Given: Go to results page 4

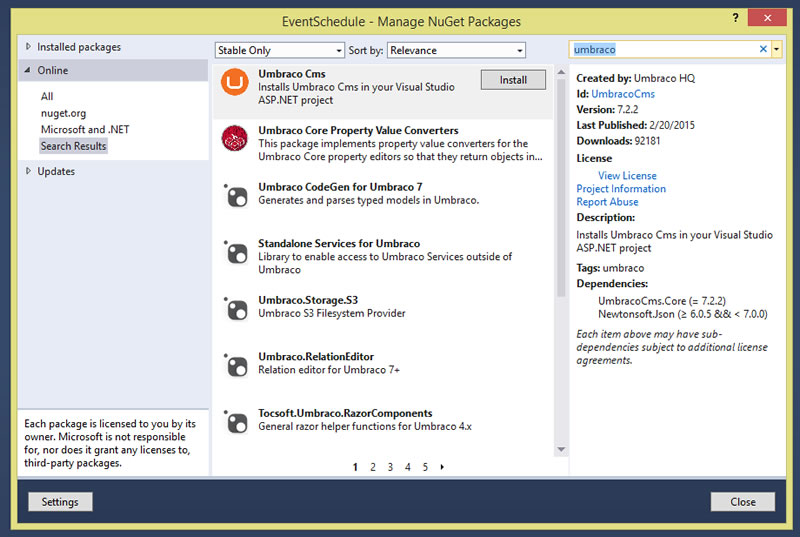Looking at the screenshot, I should (x=408, y=467).
